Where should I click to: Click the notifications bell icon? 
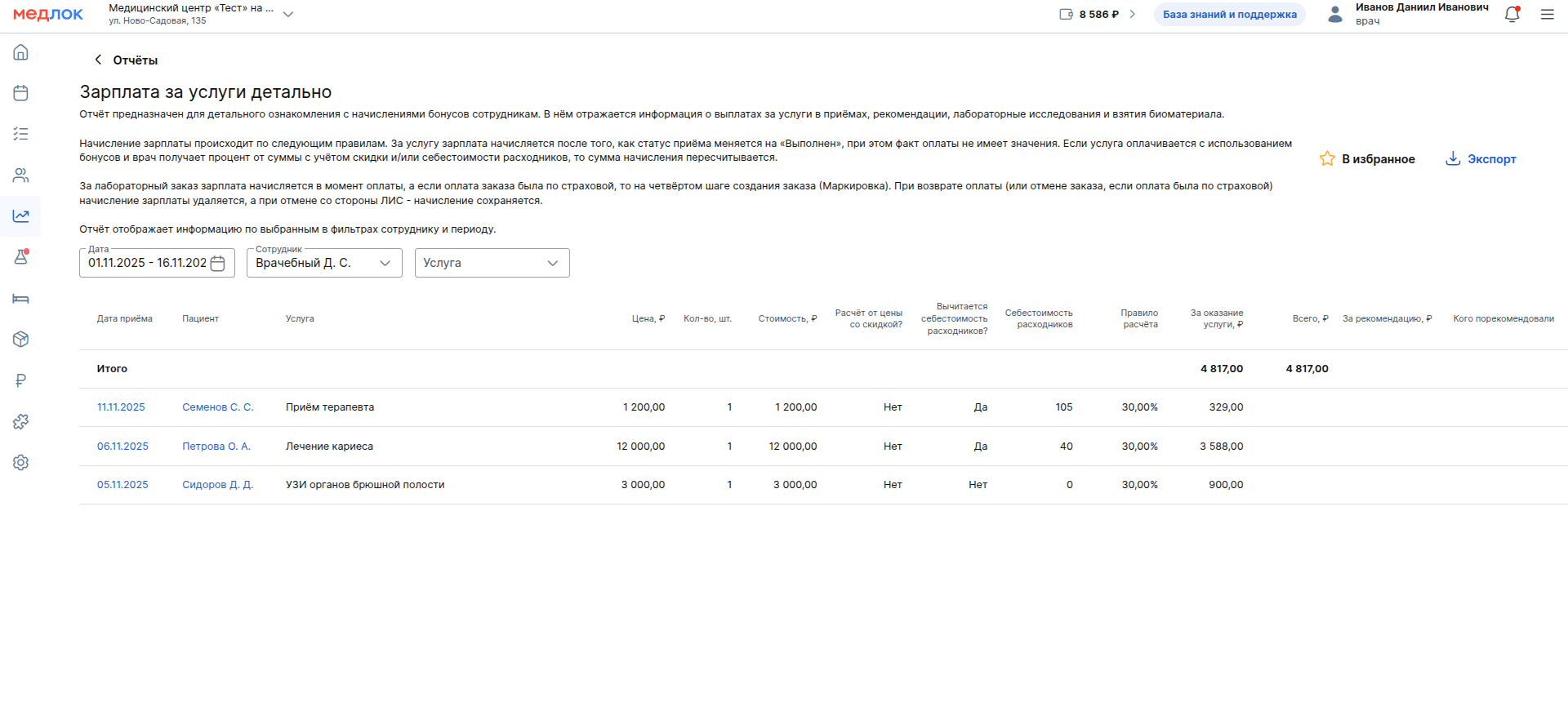[x=1512, y=15]
